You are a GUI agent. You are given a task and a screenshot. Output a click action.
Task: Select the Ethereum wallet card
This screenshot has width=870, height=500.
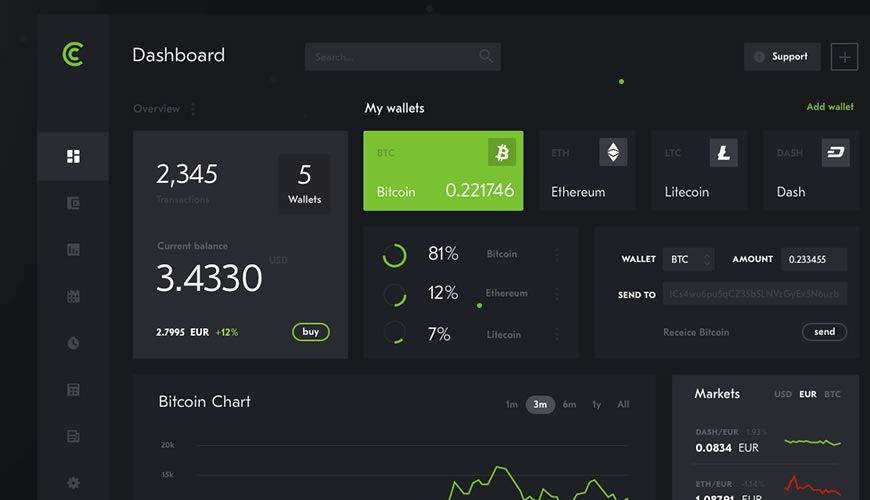point(588,171)
